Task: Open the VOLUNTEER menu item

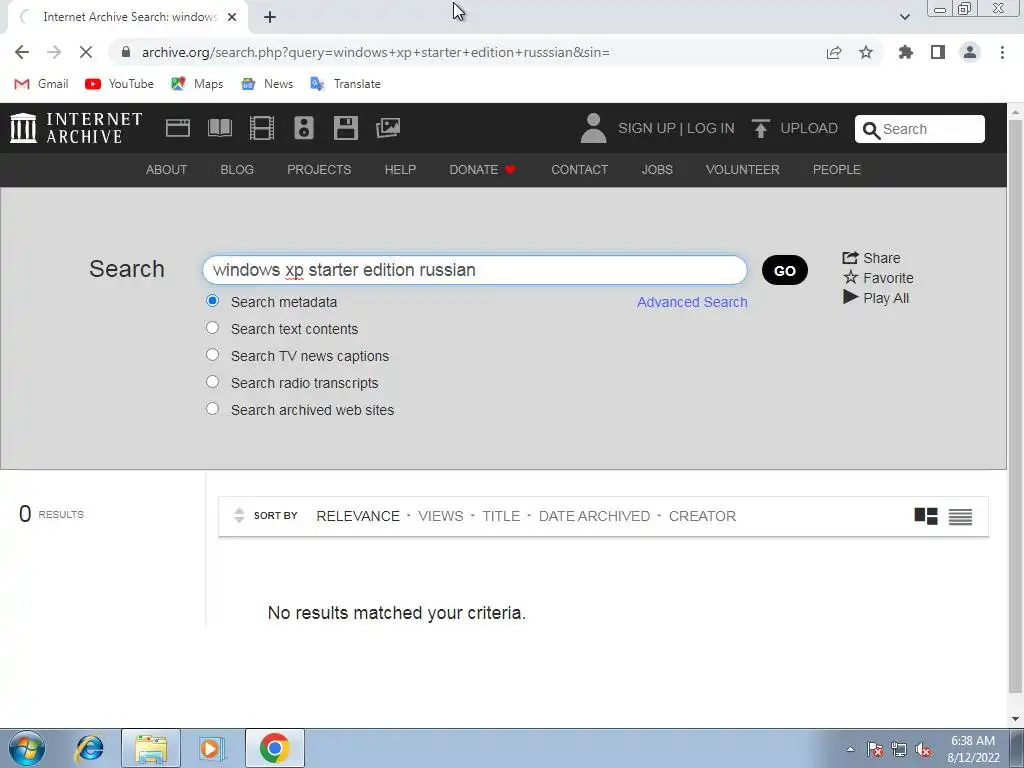Action: 743,170
